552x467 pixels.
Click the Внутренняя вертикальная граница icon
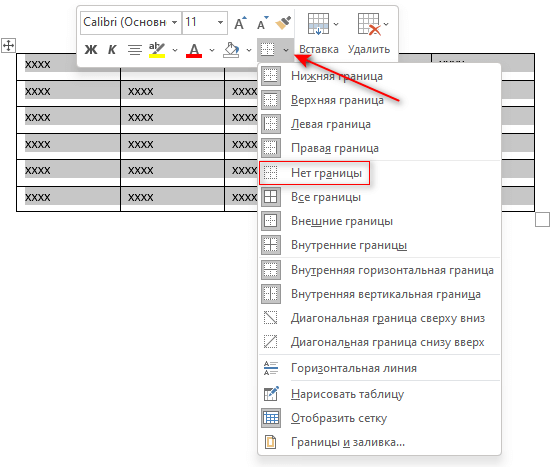[x=271, y=294]
